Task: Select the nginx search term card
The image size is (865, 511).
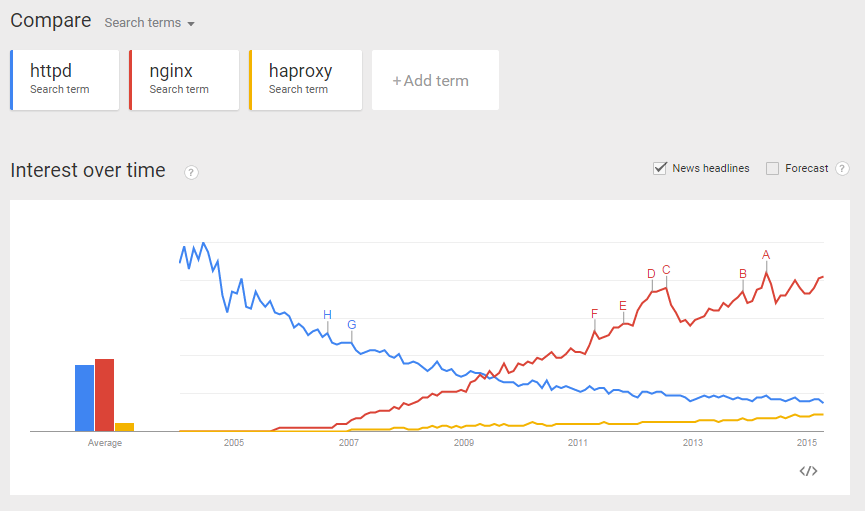Action: pyautogui.click(x=184, y=80)
